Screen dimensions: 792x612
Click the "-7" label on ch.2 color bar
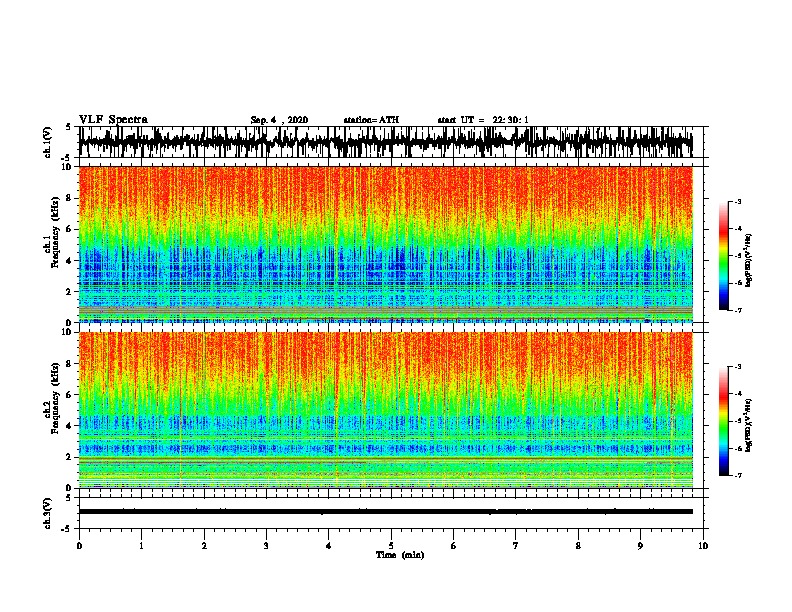pyautogui.click(x=738, y=476)
